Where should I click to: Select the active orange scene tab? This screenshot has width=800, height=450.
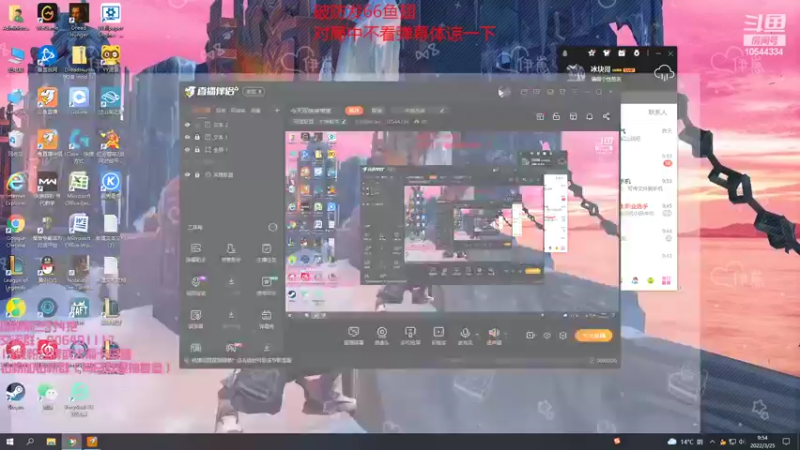point(201,110)
